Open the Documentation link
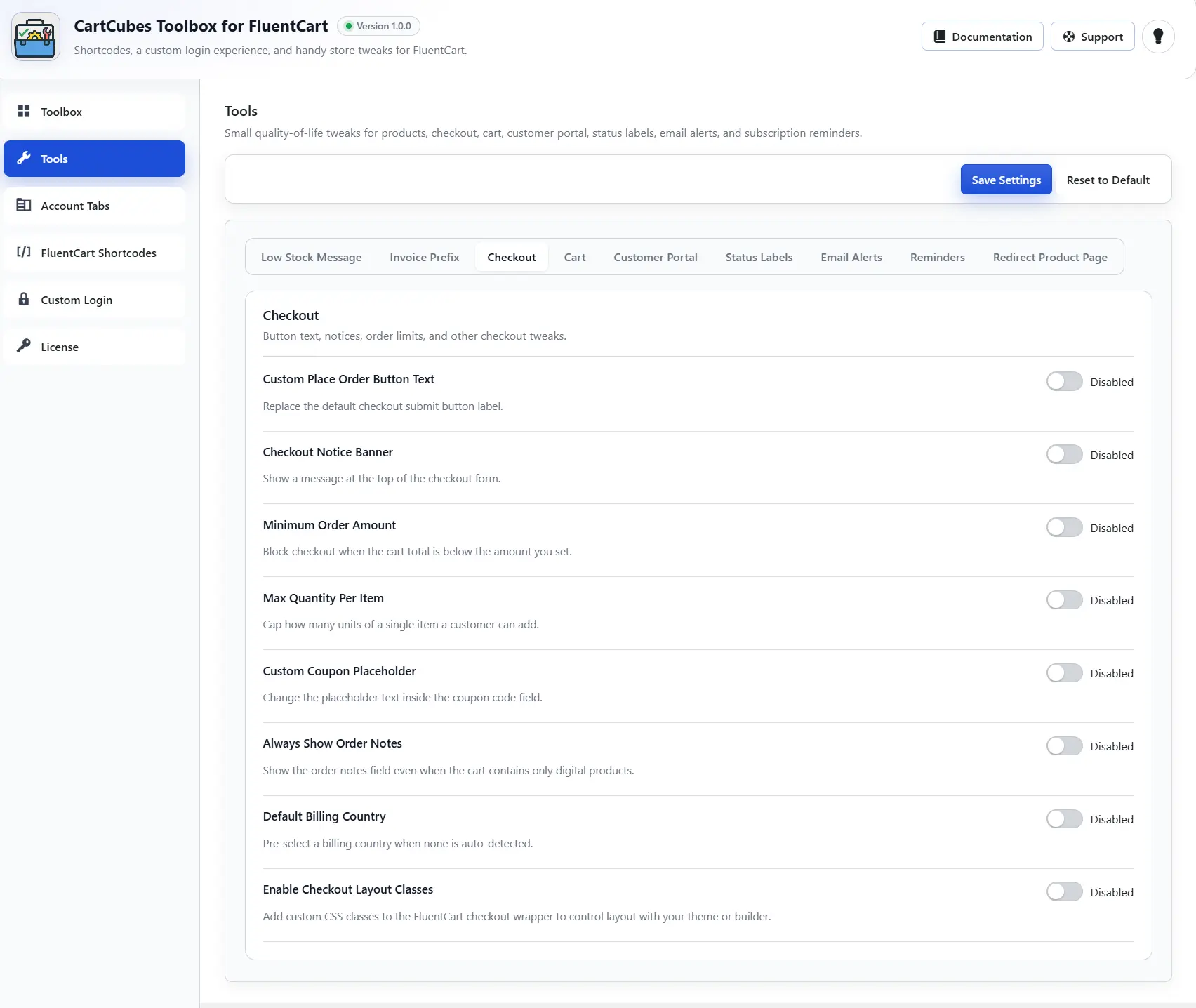 click(x=982, y=37)
